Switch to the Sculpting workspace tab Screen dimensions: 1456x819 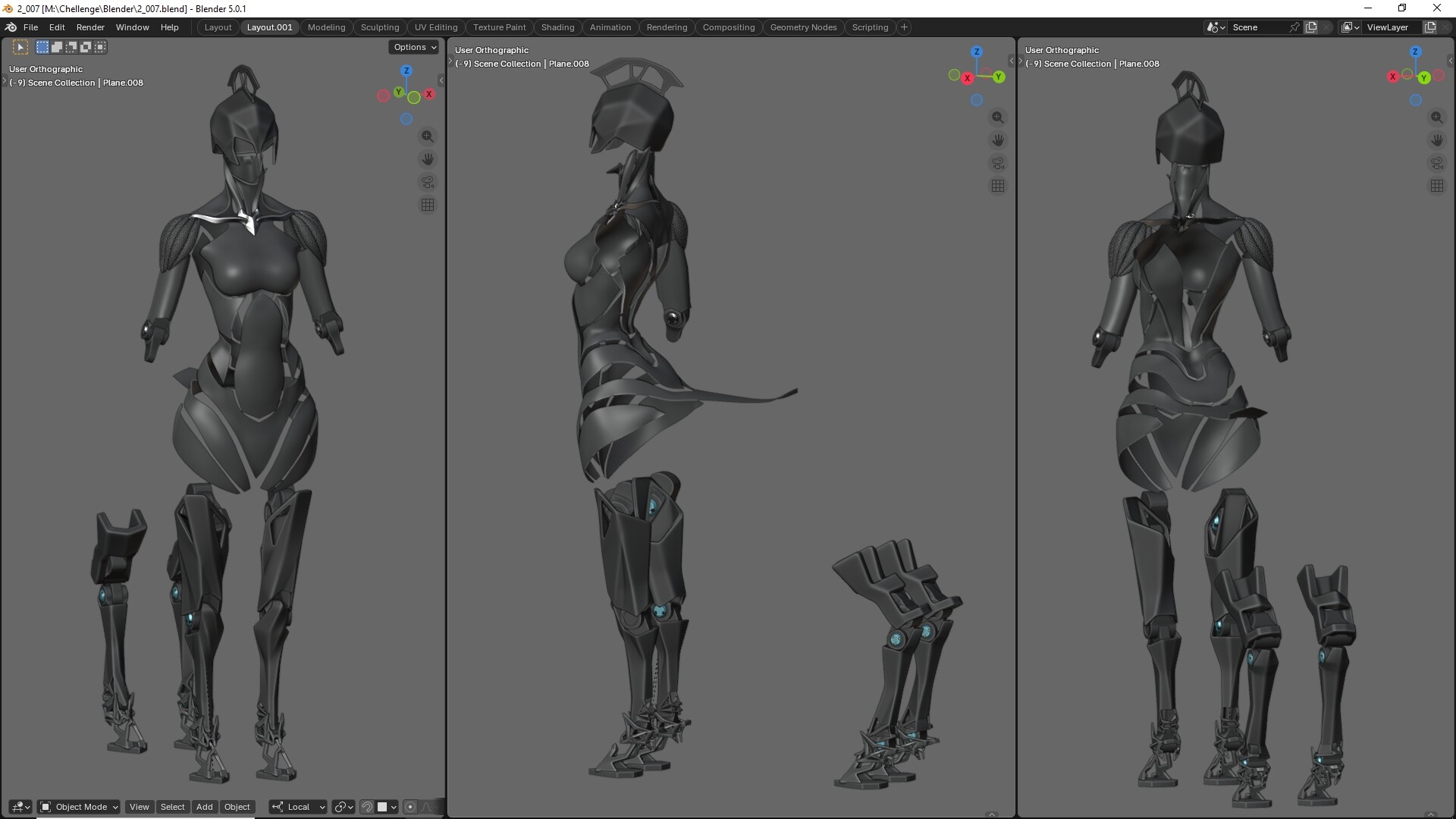tap(379, 27)
